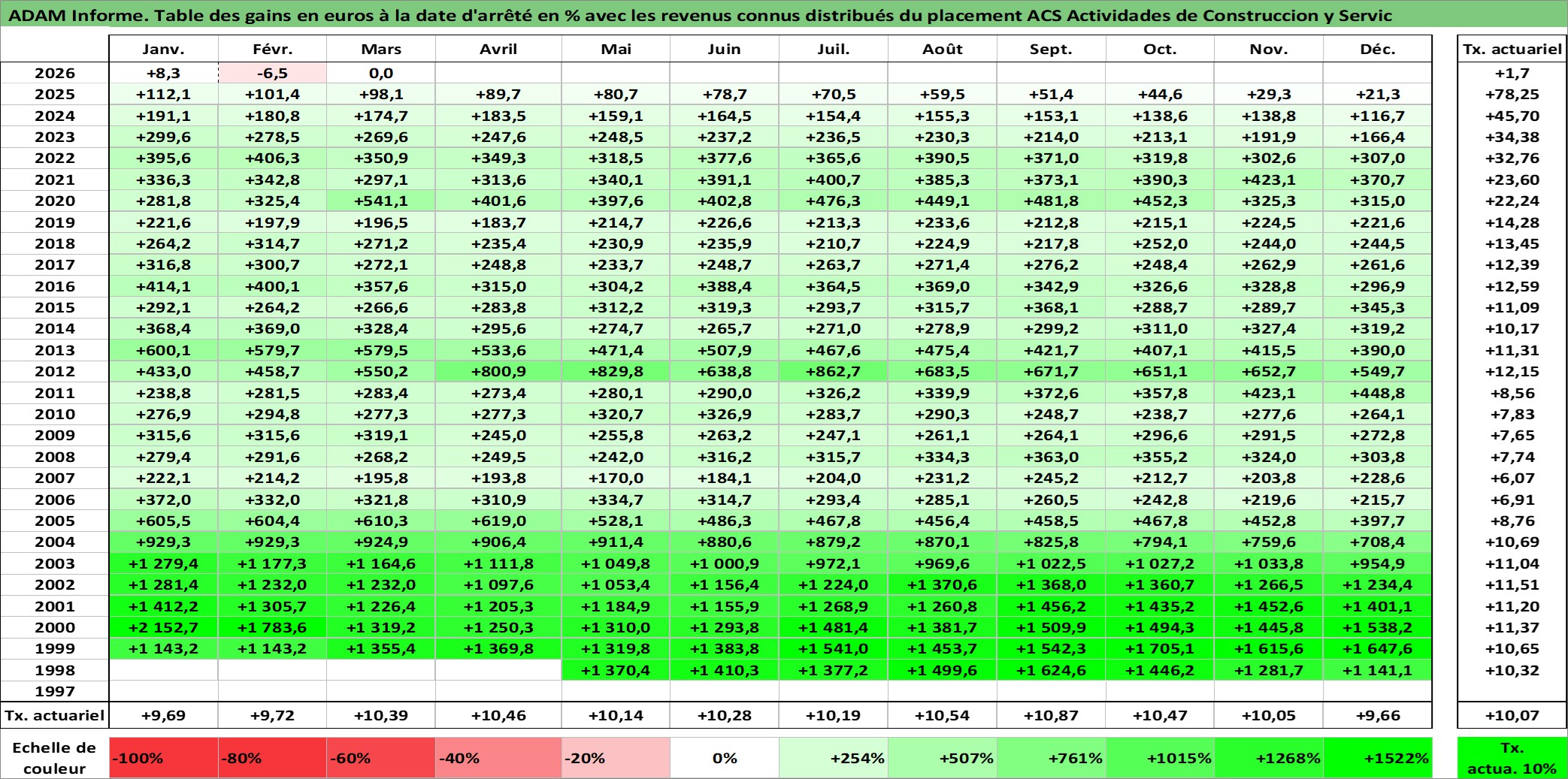Click the +1,7 actuarial rate cell
Screen dimensions: 1568x779
(x=1512, y=73)
